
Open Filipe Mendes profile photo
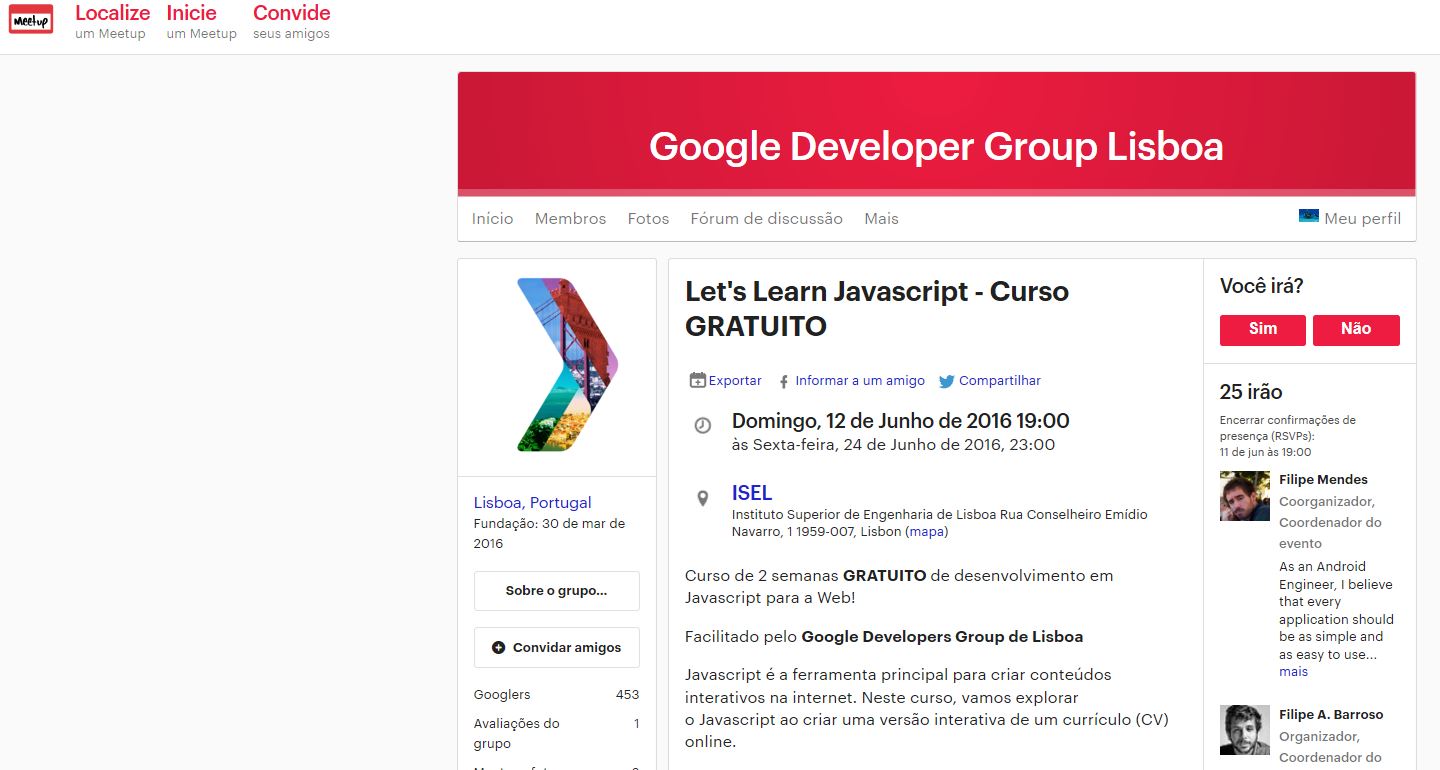tap(1245, 496)
